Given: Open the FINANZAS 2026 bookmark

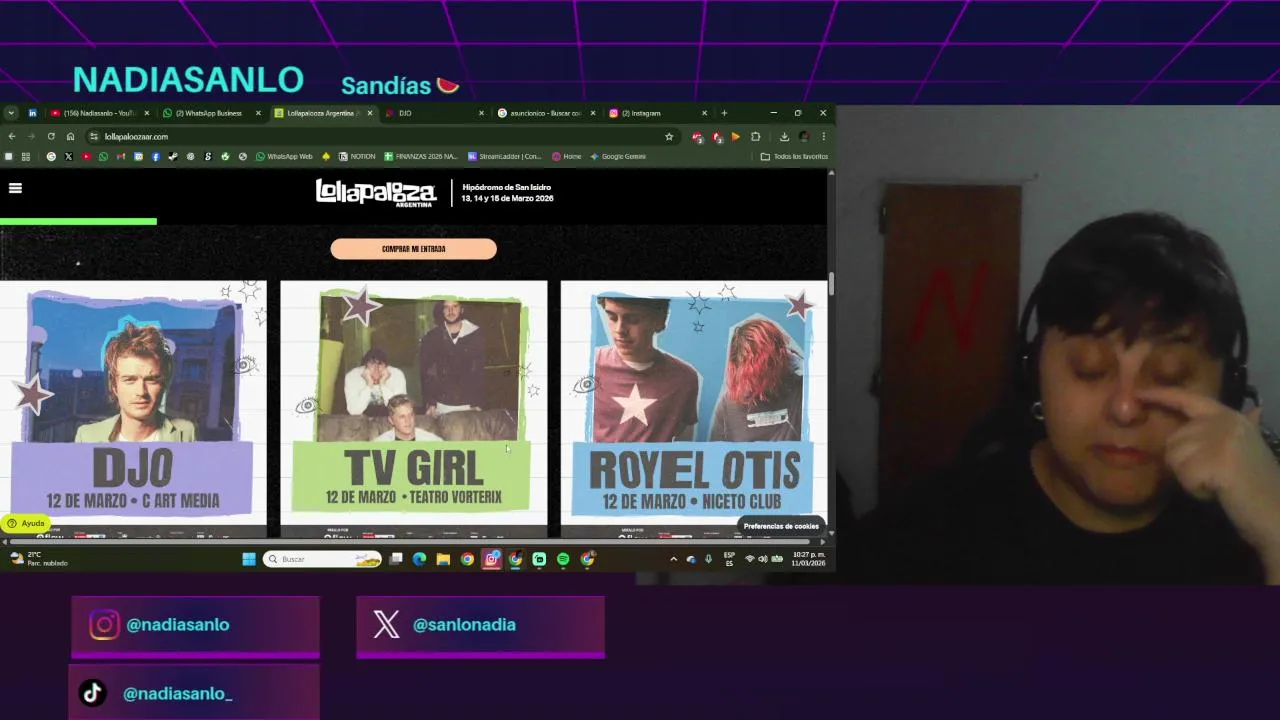Looking at the screenshot, I should click(x=421, y=156).
